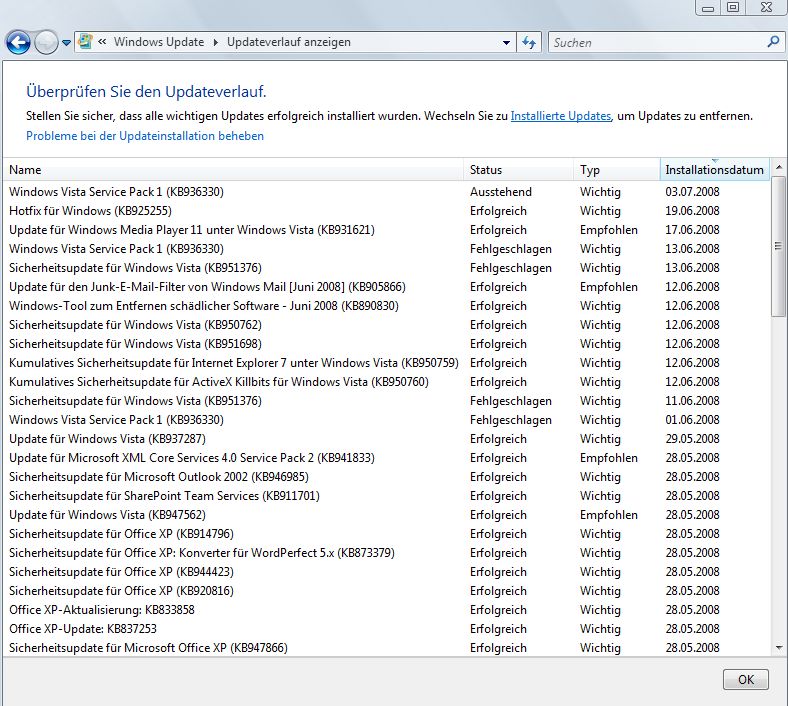This screenshot has height=706, width=788.
Task: Click the scrollbar up arrow
Action: pos(778,167)
